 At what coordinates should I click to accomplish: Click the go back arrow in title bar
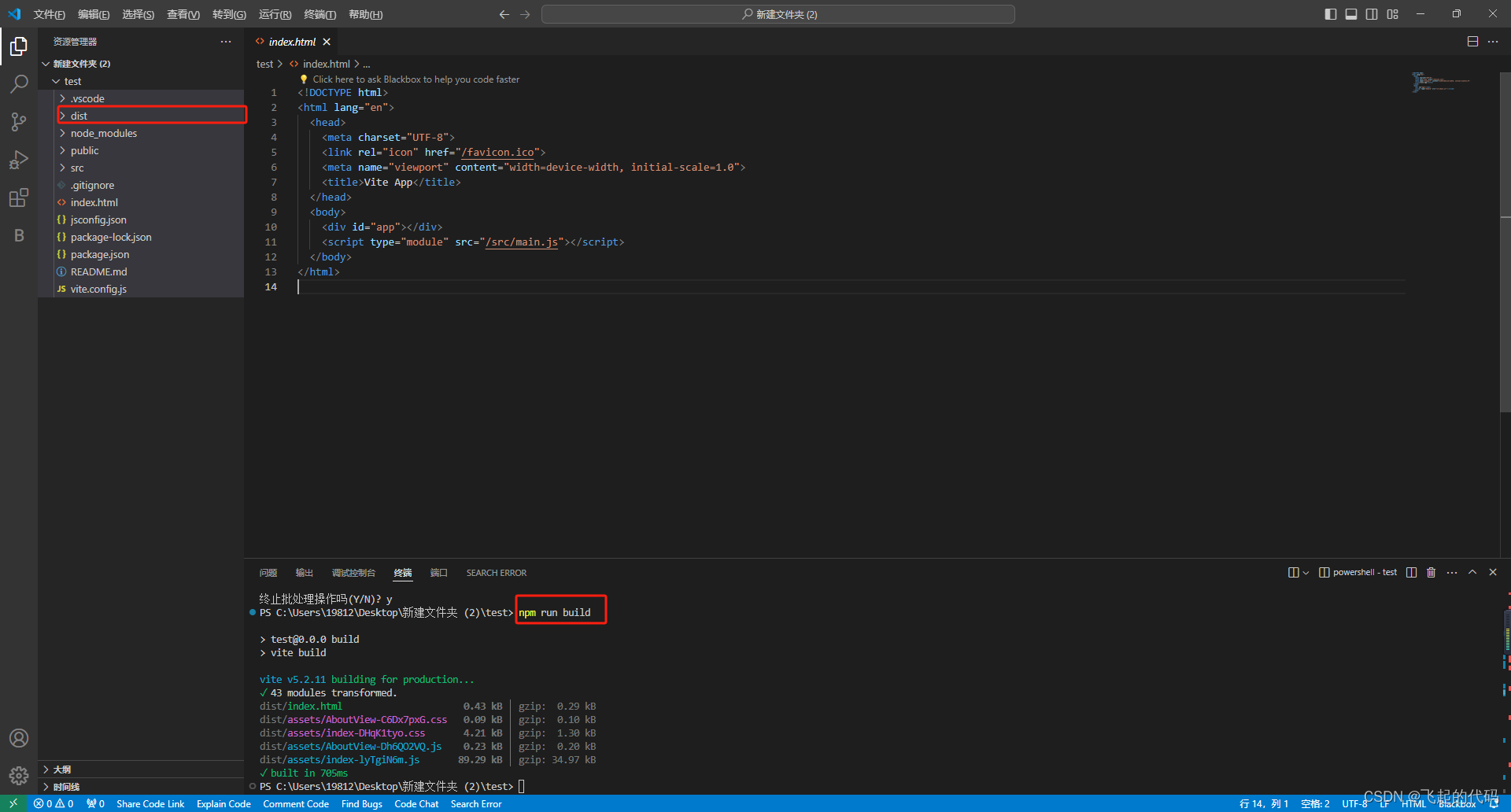504,14
